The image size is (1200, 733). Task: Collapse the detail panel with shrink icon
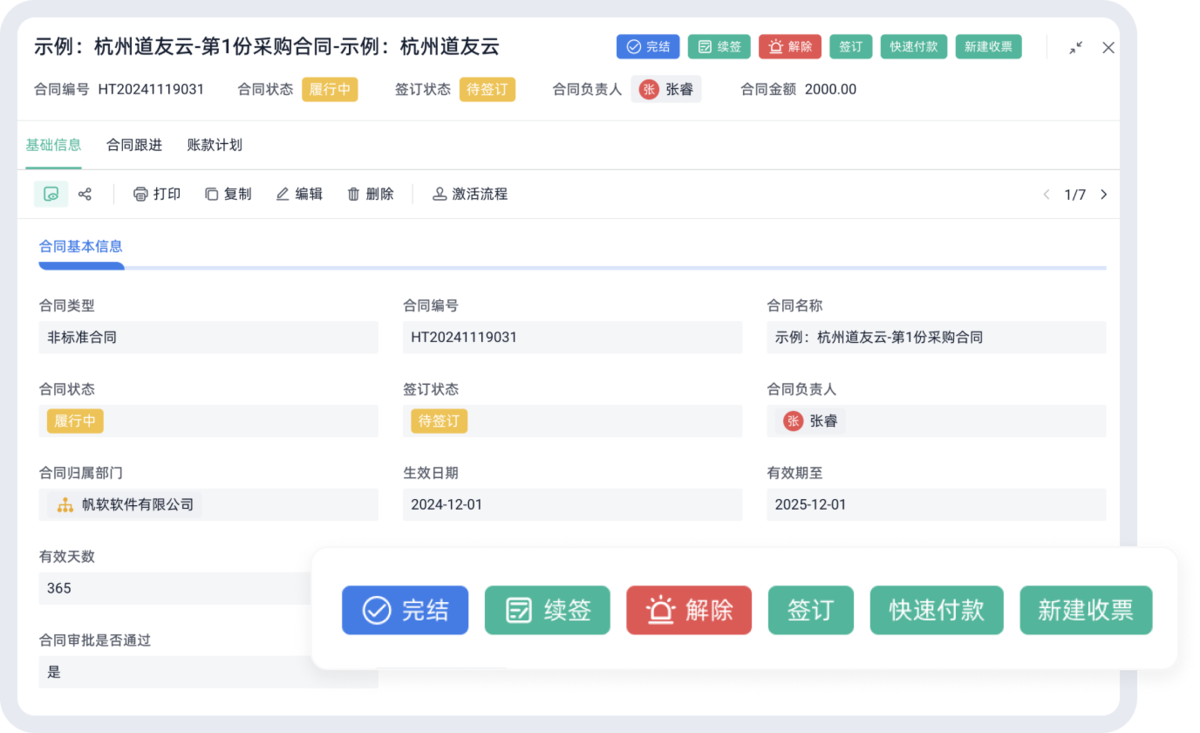click(x=1076, y=47)
